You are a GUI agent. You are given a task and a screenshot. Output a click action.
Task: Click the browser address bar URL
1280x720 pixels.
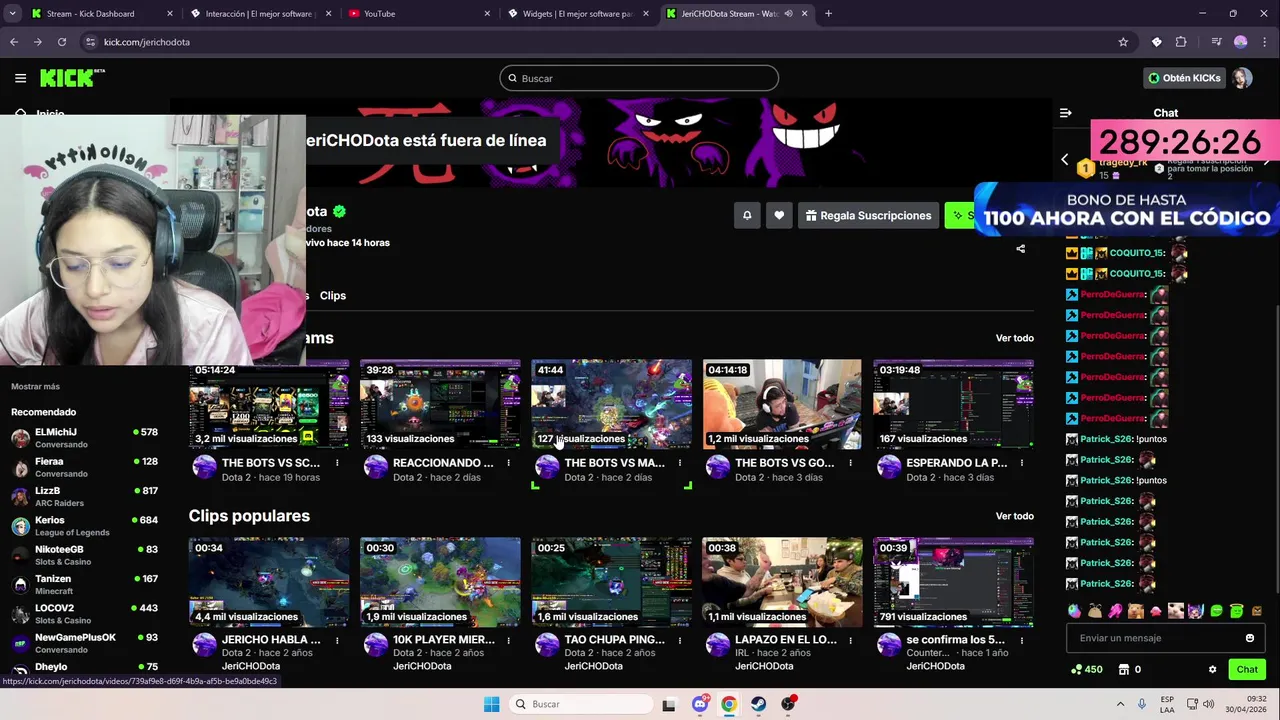pyautogui.click(x=147, y=42)
